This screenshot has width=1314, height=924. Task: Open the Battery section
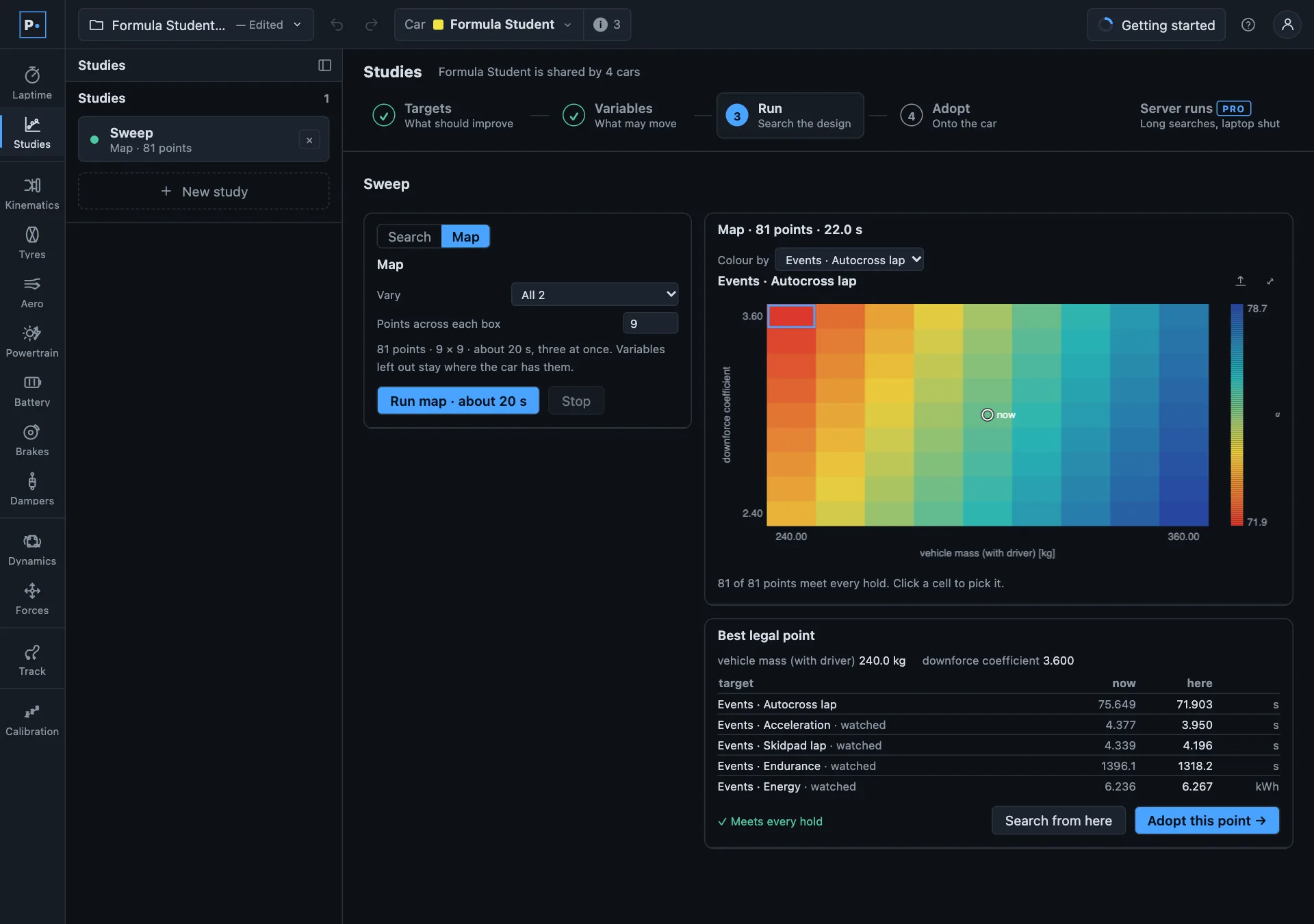[x=32, y=391]
